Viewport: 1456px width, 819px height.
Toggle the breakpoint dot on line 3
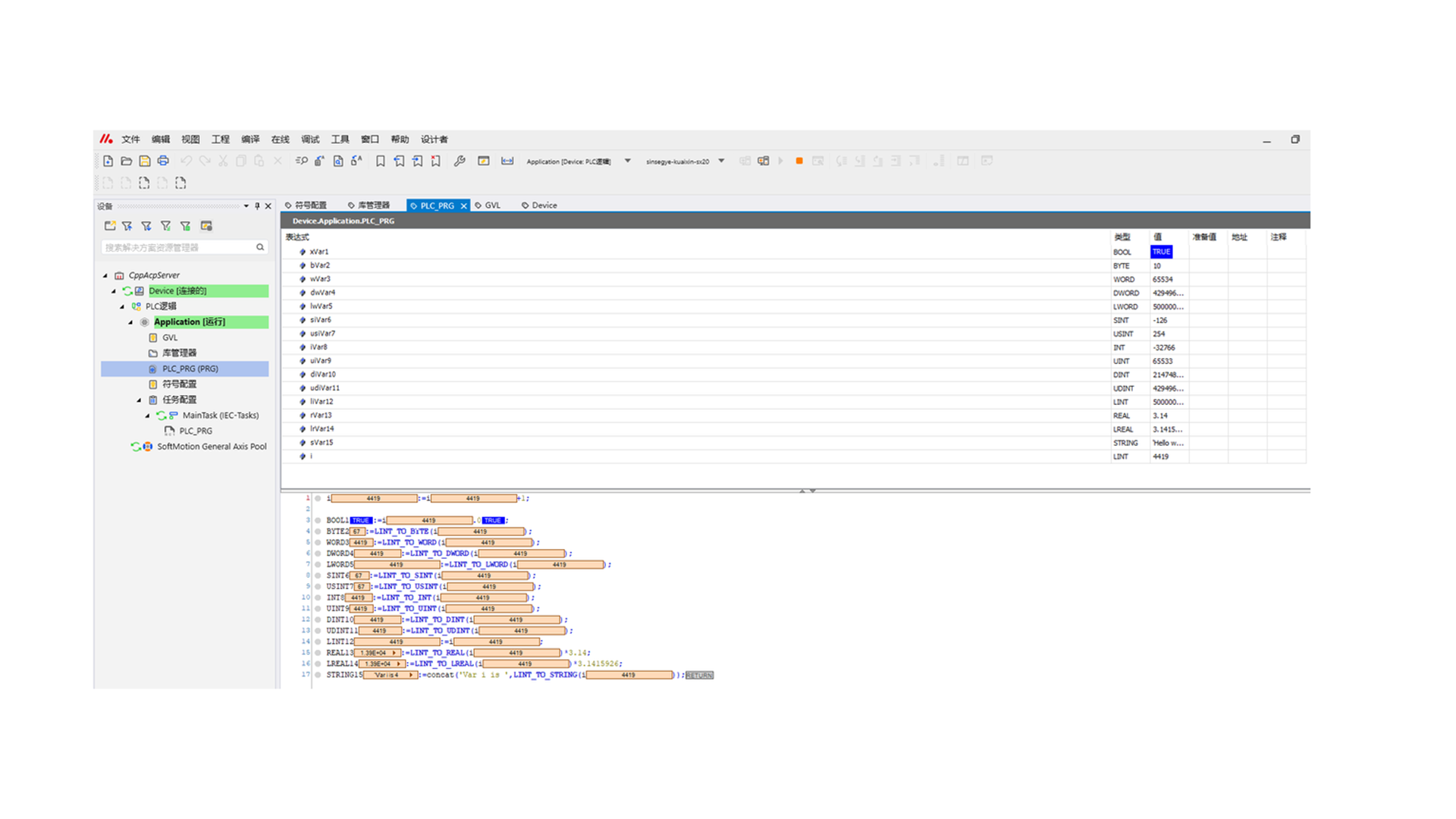tap(318, 520)
